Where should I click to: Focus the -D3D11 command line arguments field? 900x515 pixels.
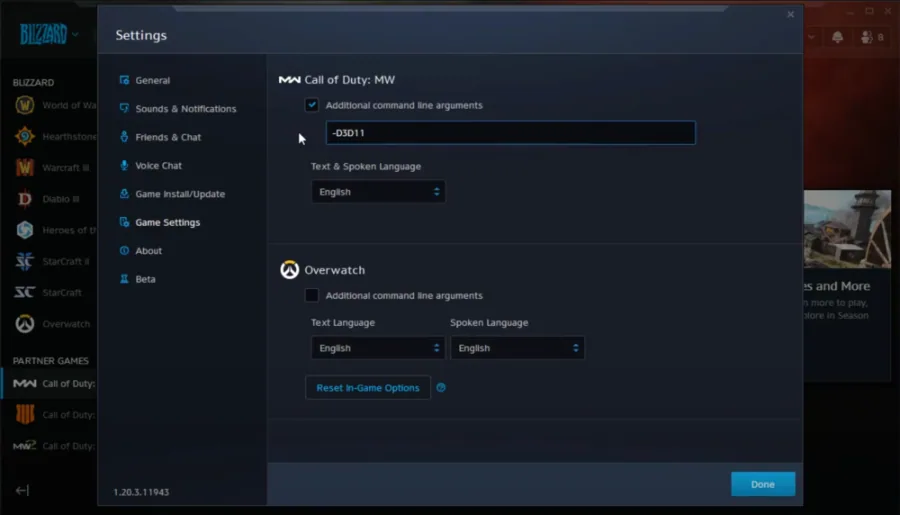(x=510, y=133)
